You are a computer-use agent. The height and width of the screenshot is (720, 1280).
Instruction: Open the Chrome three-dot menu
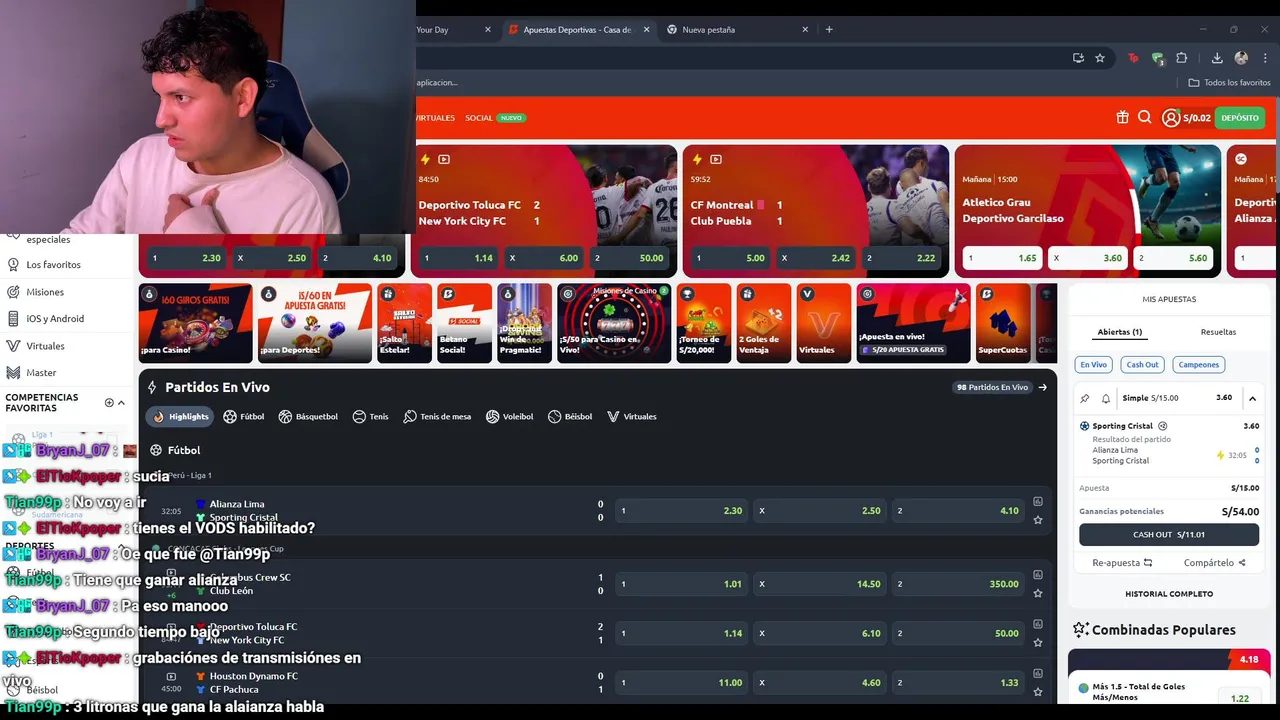pos(1264,58)
